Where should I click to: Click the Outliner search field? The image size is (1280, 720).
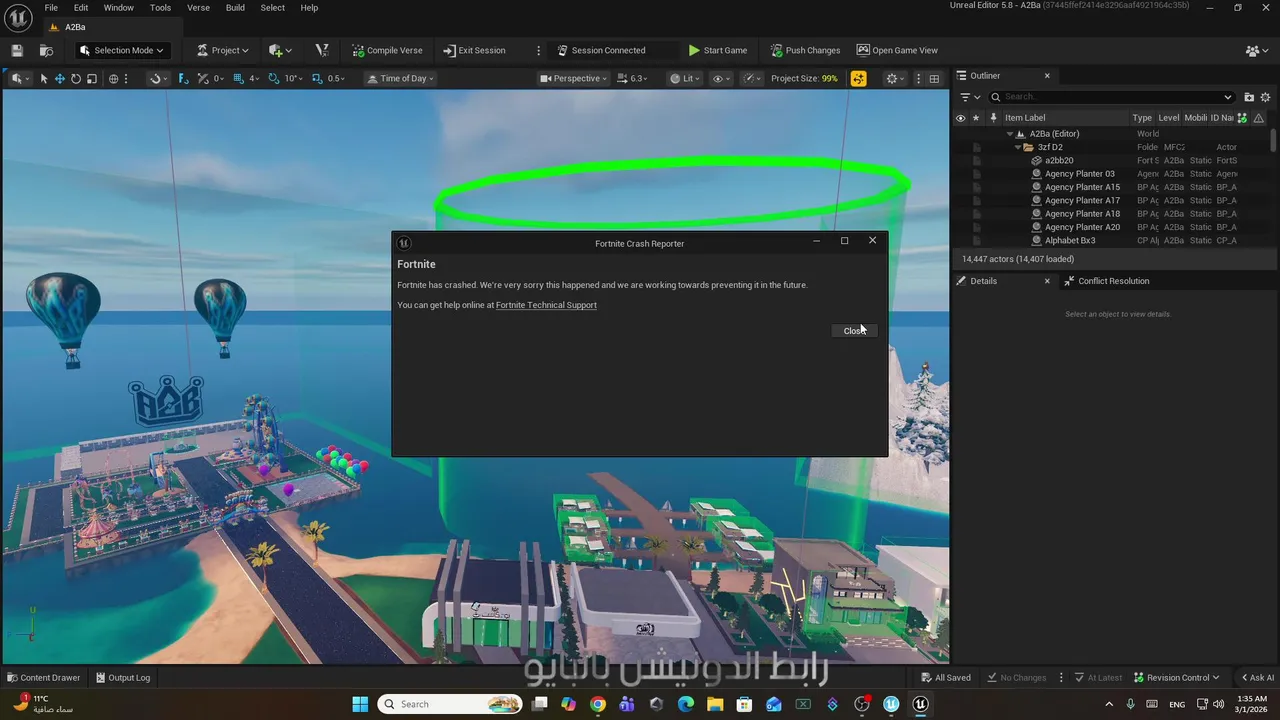[x=1112, y=97]
